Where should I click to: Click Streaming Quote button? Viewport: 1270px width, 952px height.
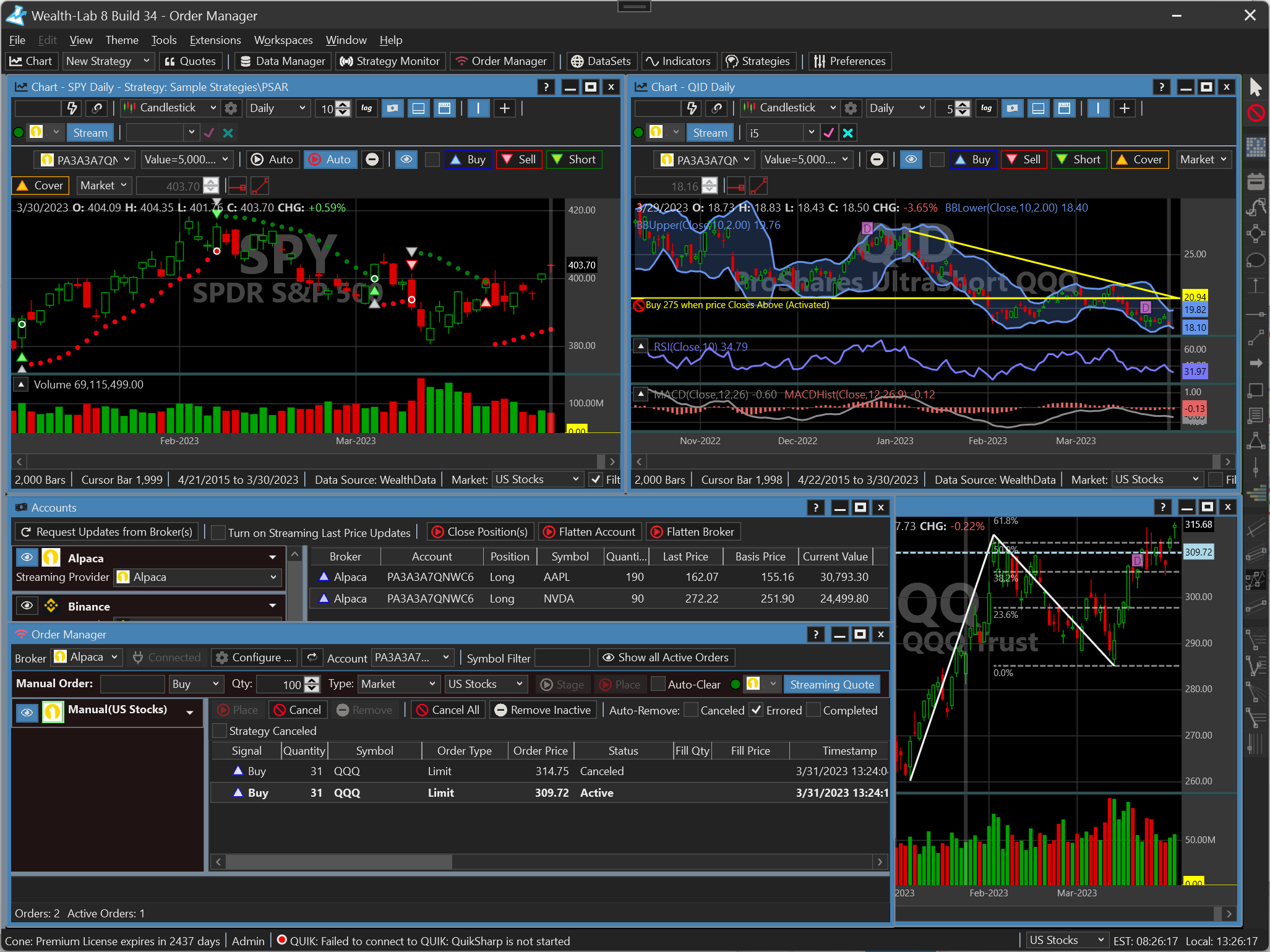coord(832,684)
